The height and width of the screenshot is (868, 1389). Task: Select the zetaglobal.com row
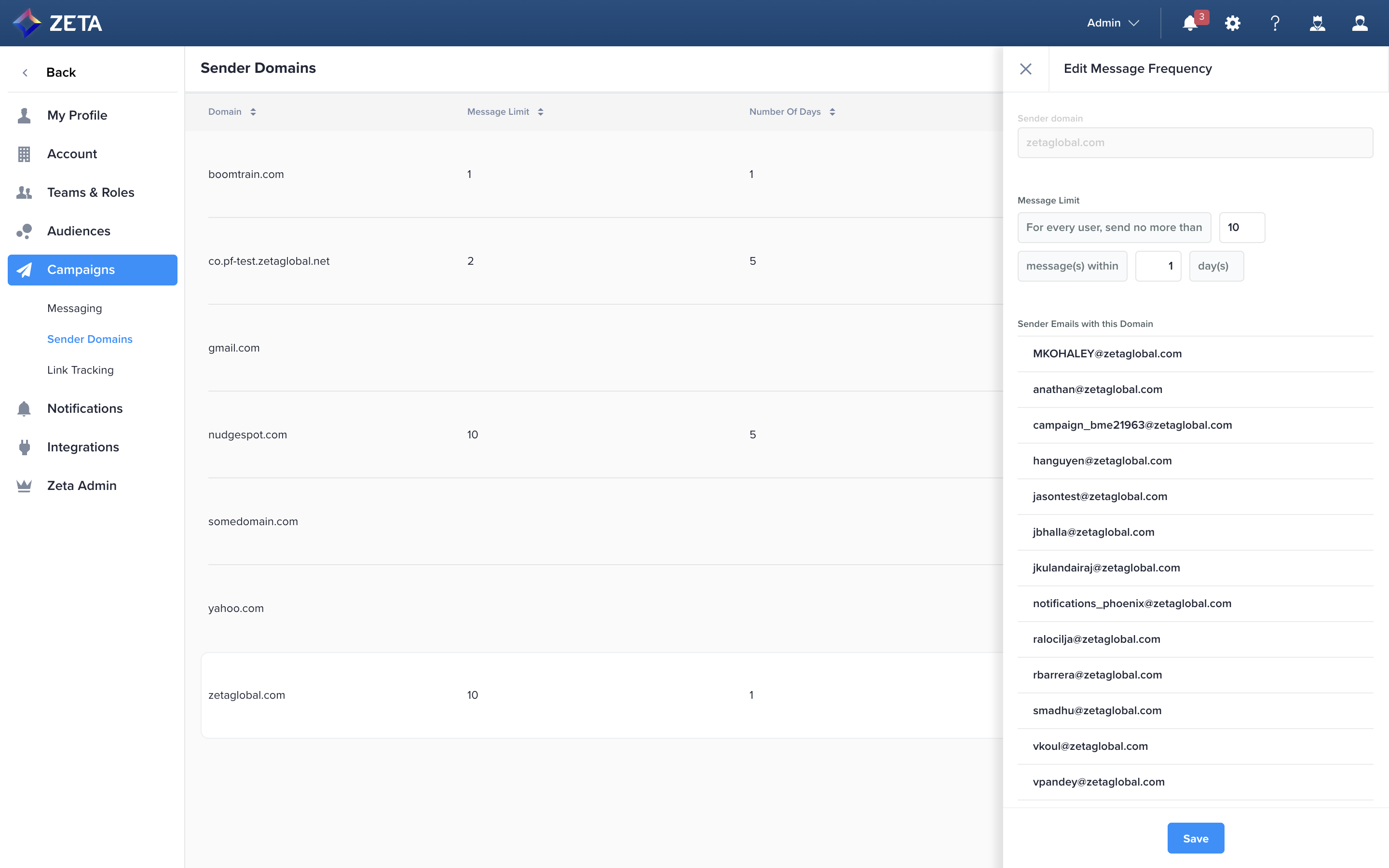coord(602,695)
